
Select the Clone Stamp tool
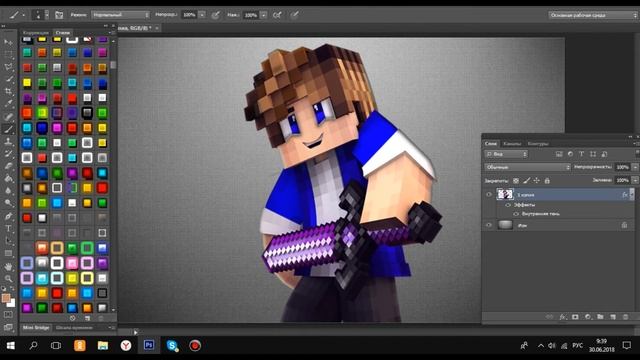(8, 142)
